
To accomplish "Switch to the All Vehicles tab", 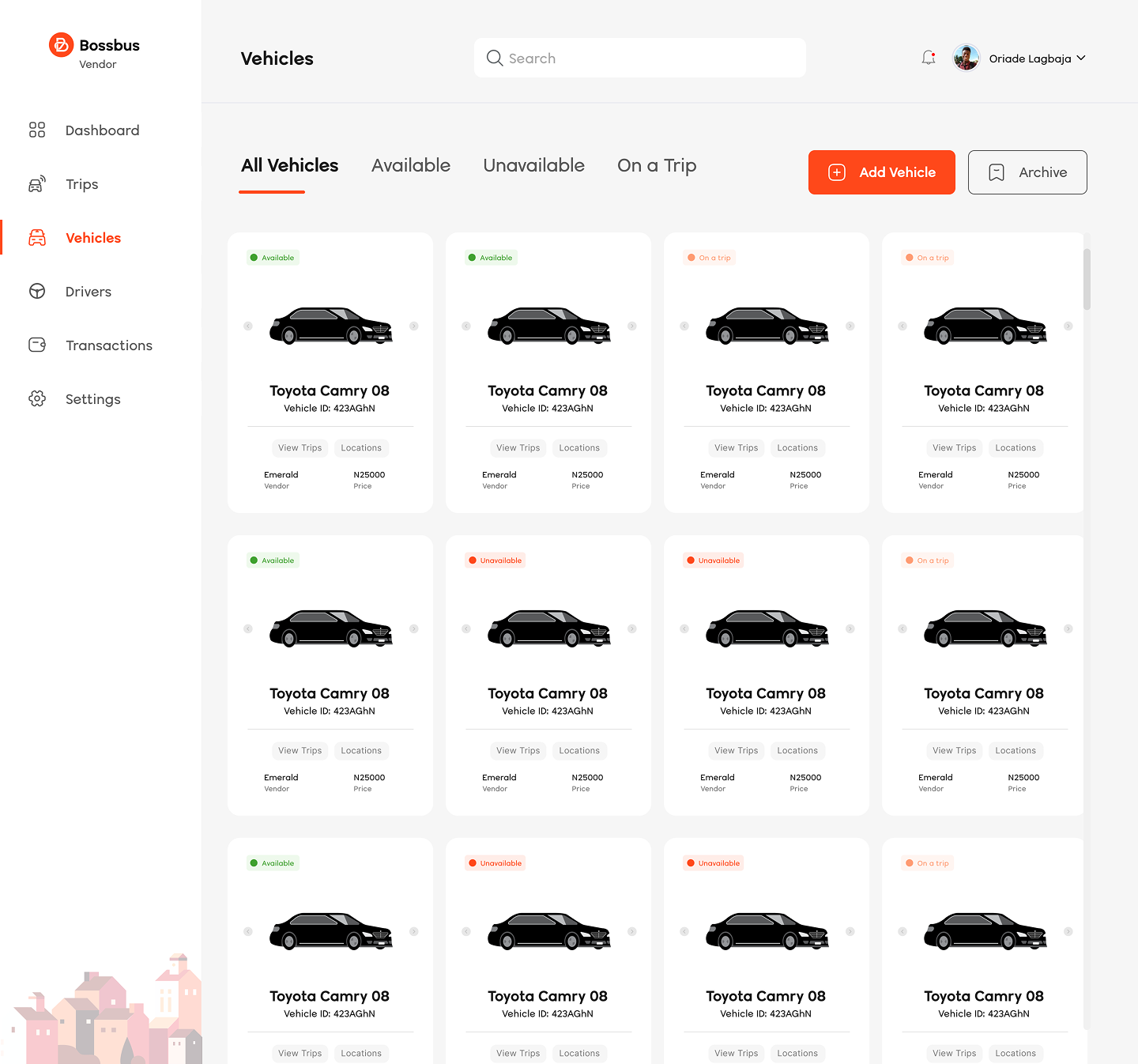I will click(289, 165).
